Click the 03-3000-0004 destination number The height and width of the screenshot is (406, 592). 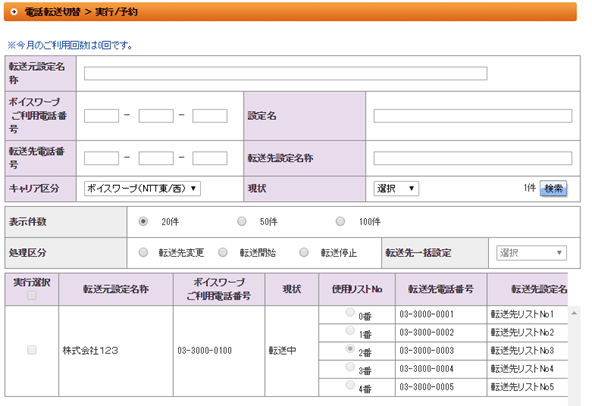427,369
